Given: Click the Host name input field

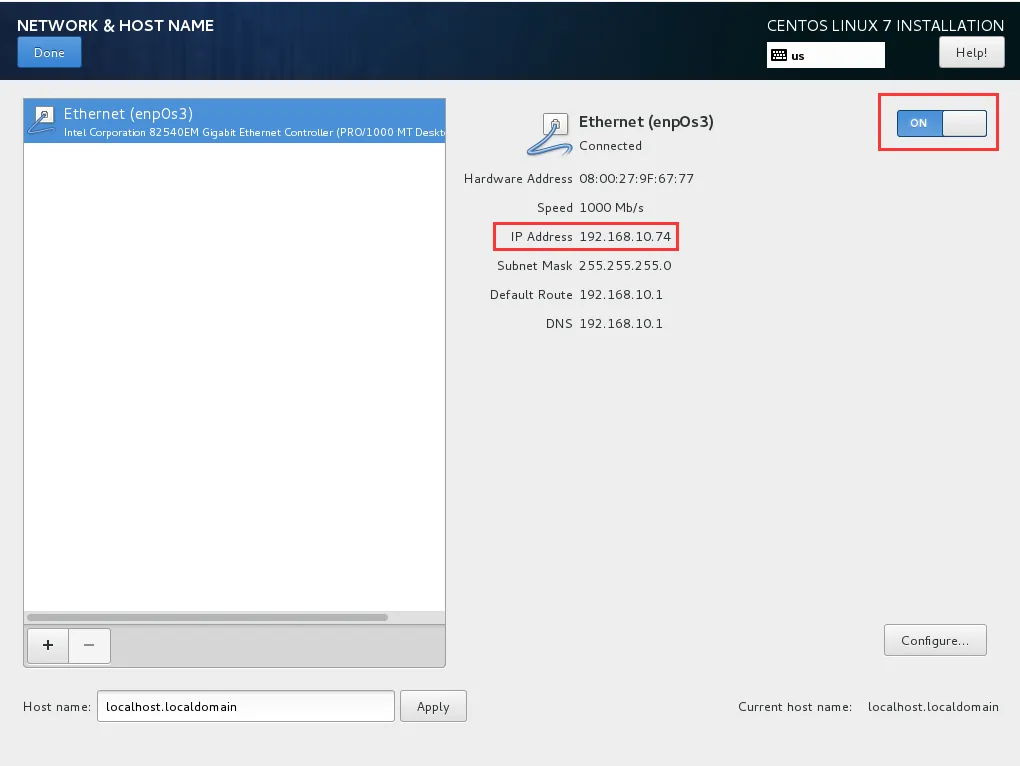Looking at the screenshot, I should [246, 706].
